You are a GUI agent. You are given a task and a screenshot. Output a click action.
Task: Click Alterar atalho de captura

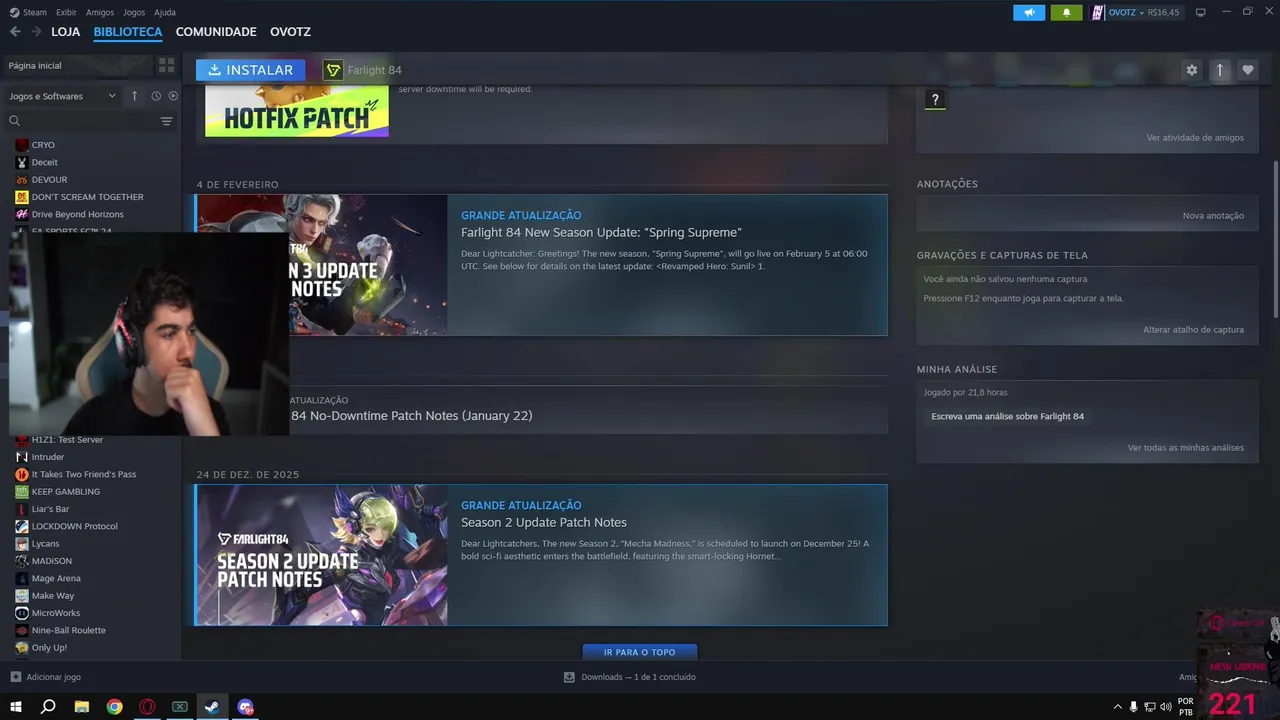coord(1193,330)
